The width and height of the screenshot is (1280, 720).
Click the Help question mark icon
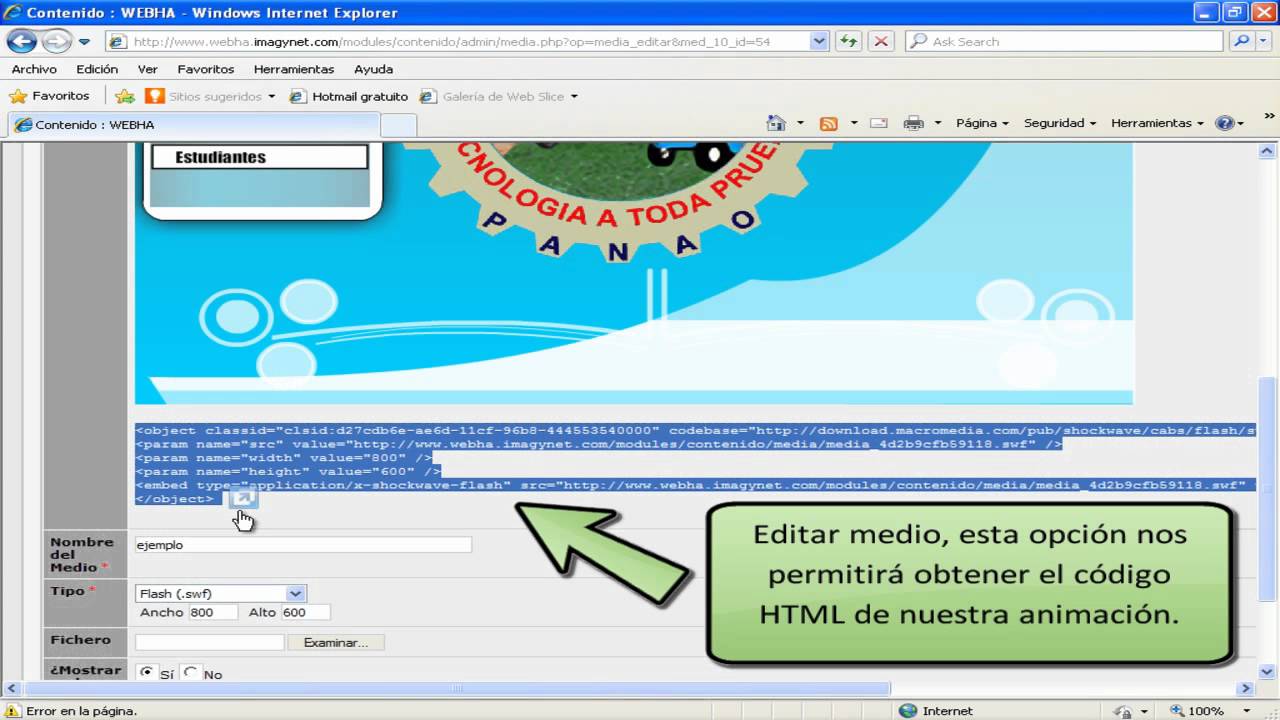(x=1224, y=123)
